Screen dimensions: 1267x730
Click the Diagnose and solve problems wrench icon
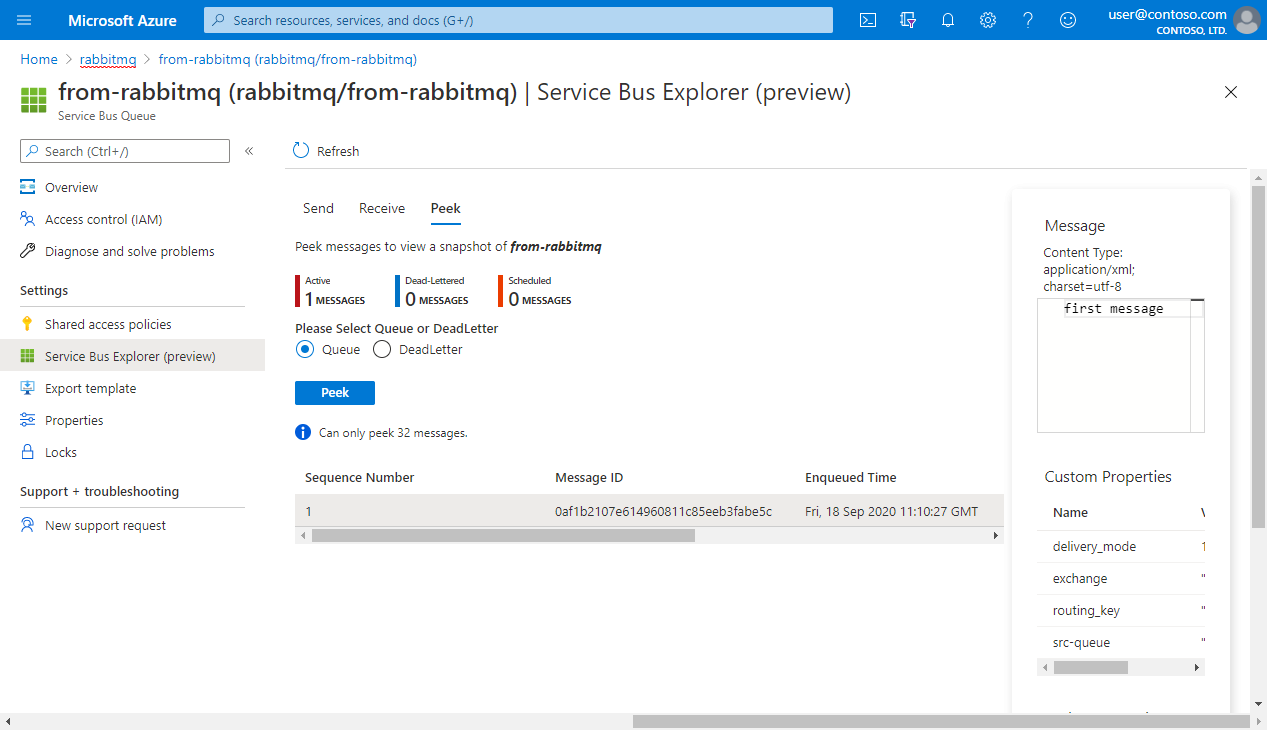tap(28, 251)
